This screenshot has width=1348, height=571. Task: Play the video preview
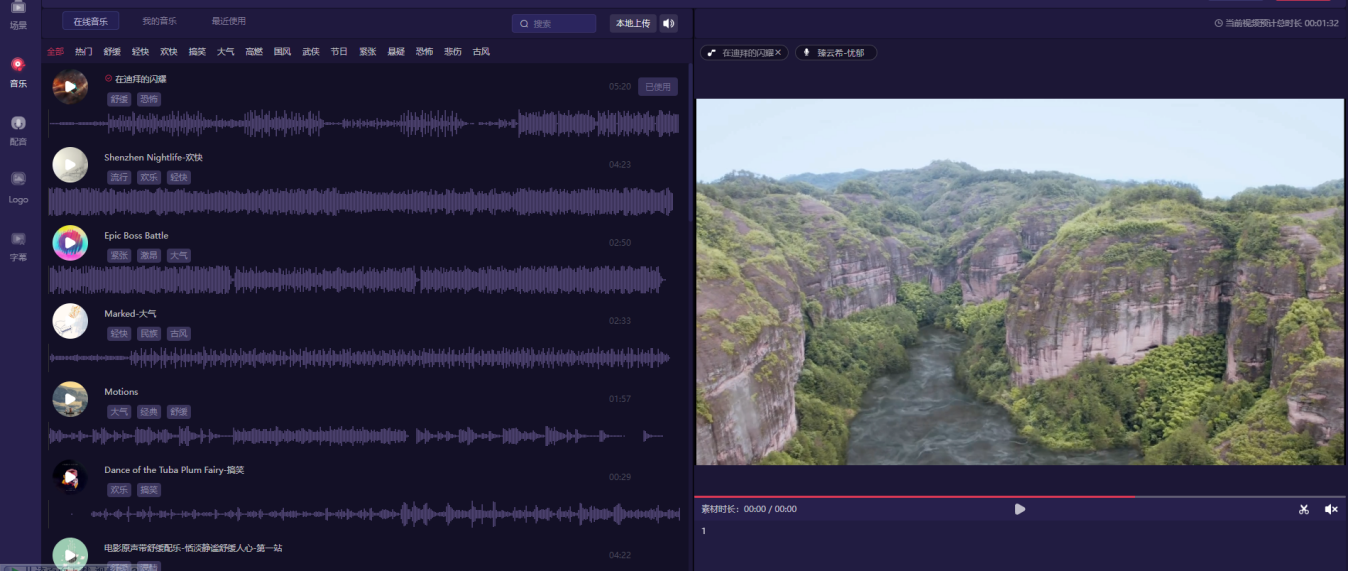(1019, 509)
